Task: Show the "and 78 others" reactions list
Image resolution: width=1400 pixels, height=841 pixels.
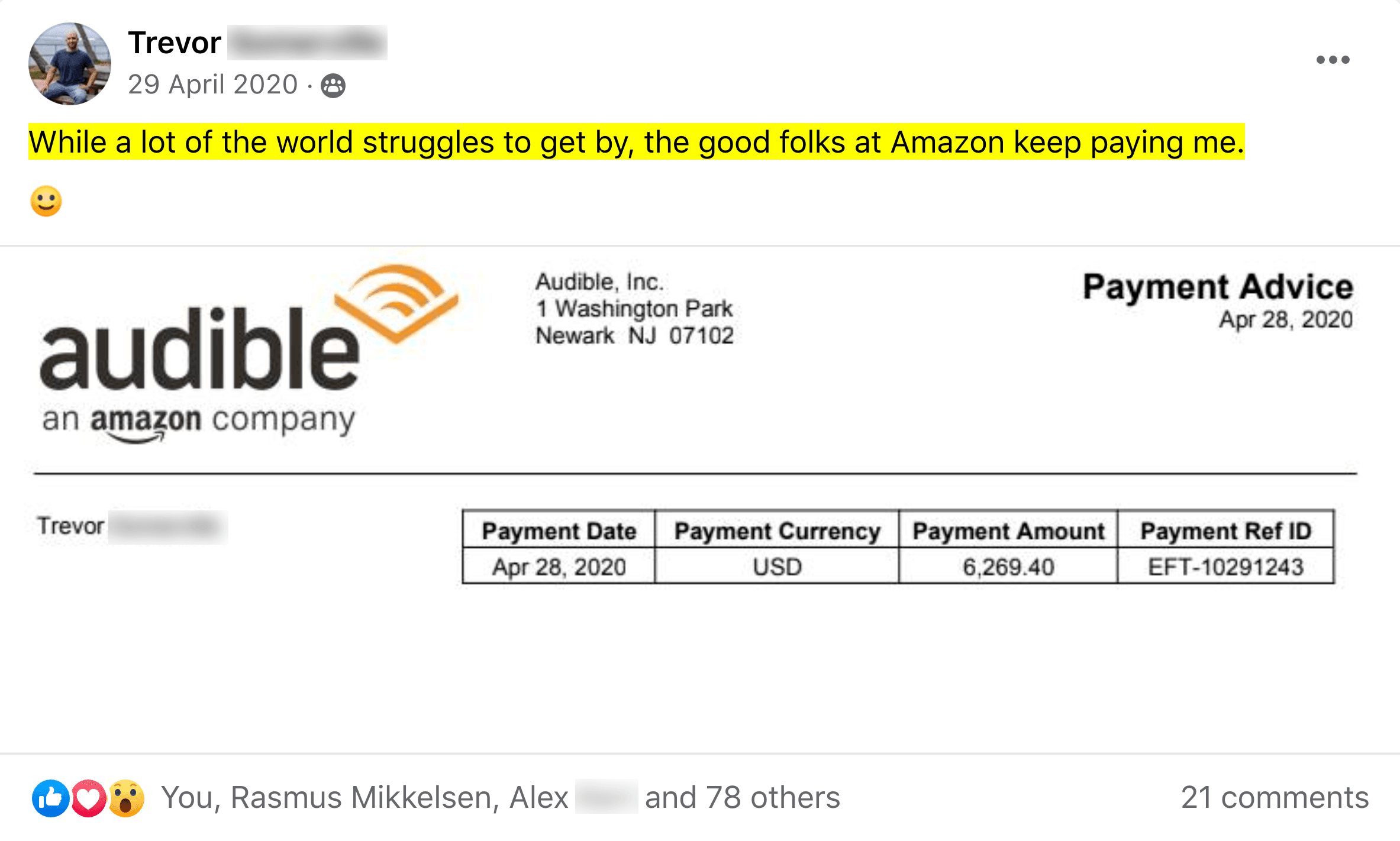Action: 742,797
